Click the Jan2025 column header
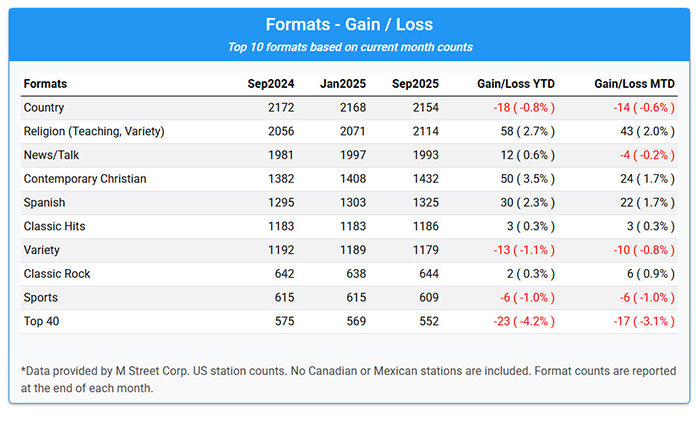 pyautogui.click(x=343, y=83)
